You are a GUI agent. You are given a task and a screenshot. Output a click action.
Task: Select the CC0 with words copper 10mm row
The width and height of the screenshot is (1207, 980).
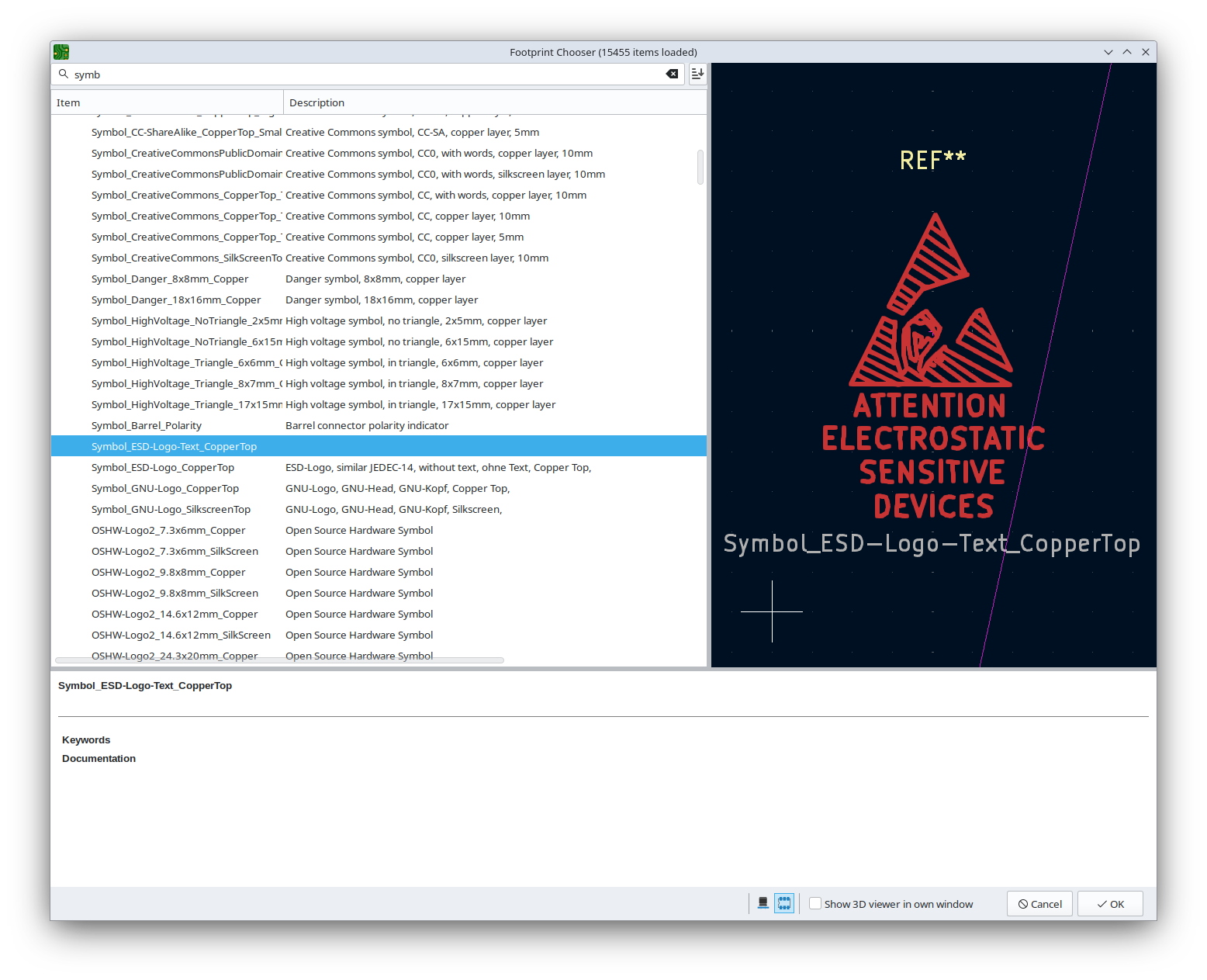tap(379, 153)
